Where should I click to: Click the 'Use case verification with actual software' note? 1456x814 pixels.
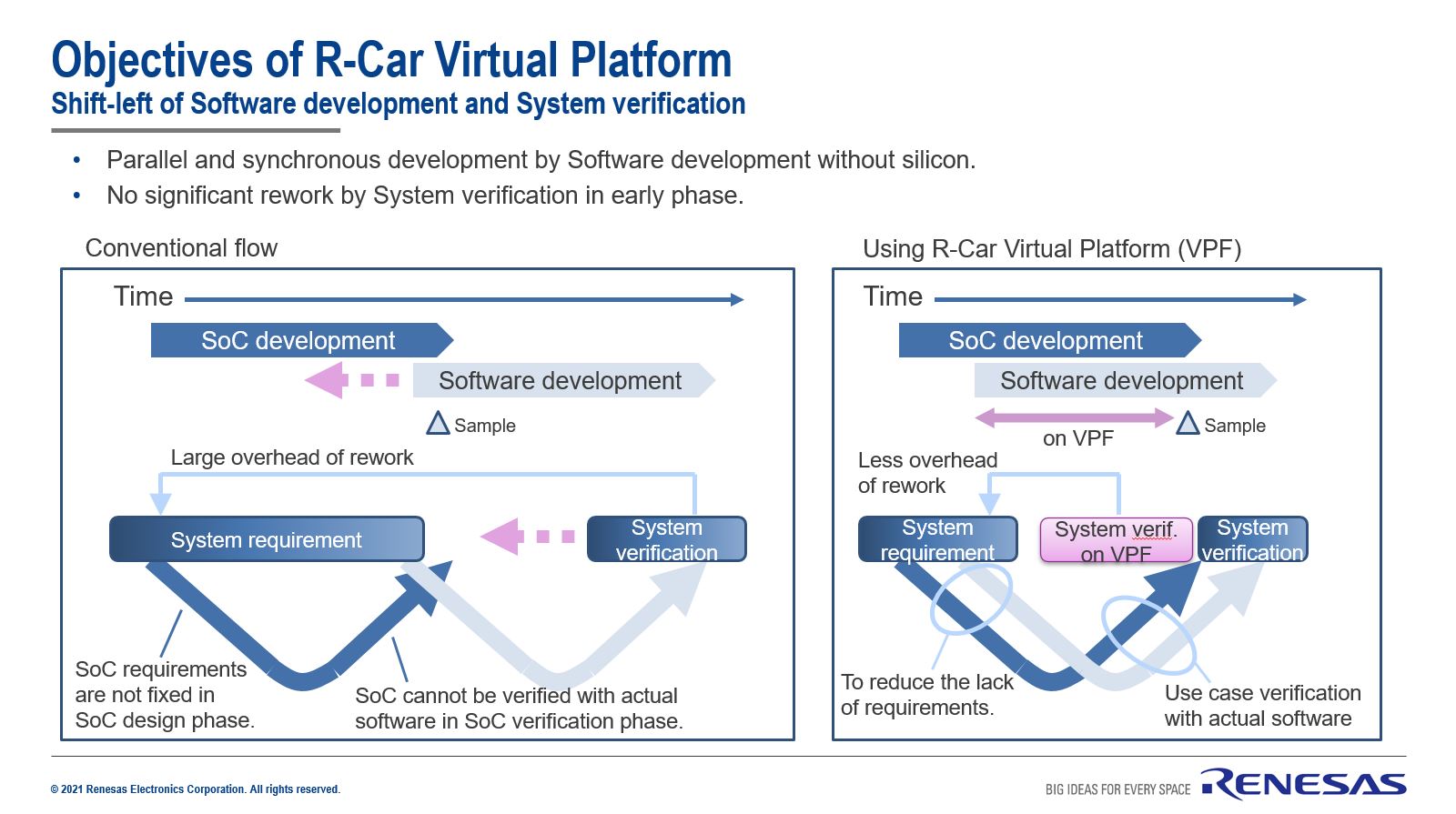tap(1263, 706)
